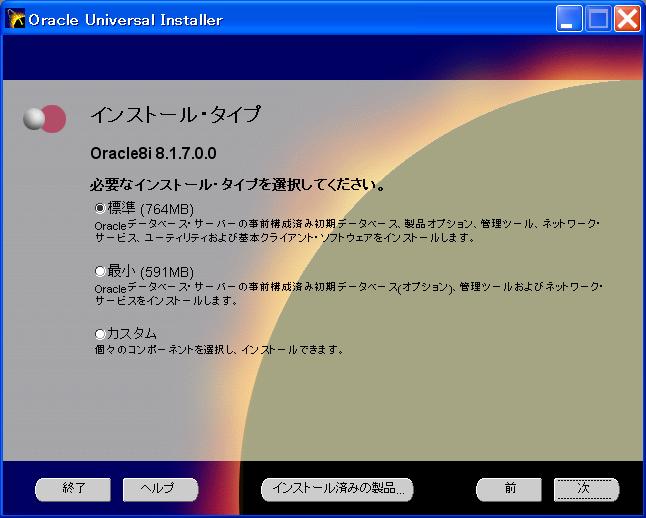Click the インストール・タイプ heading

pos(176,115)
